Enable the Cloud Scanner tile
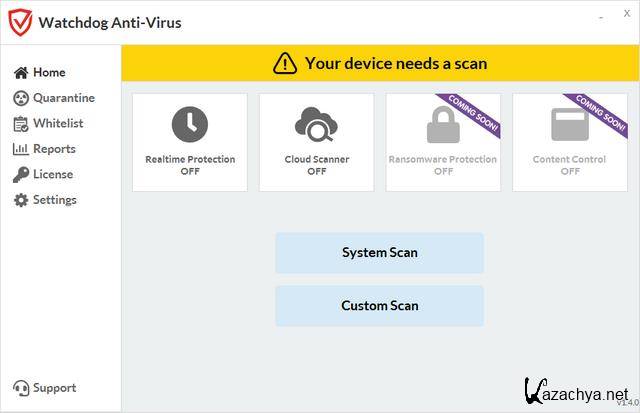The image size is (640, 413). (x=316, y=142)
